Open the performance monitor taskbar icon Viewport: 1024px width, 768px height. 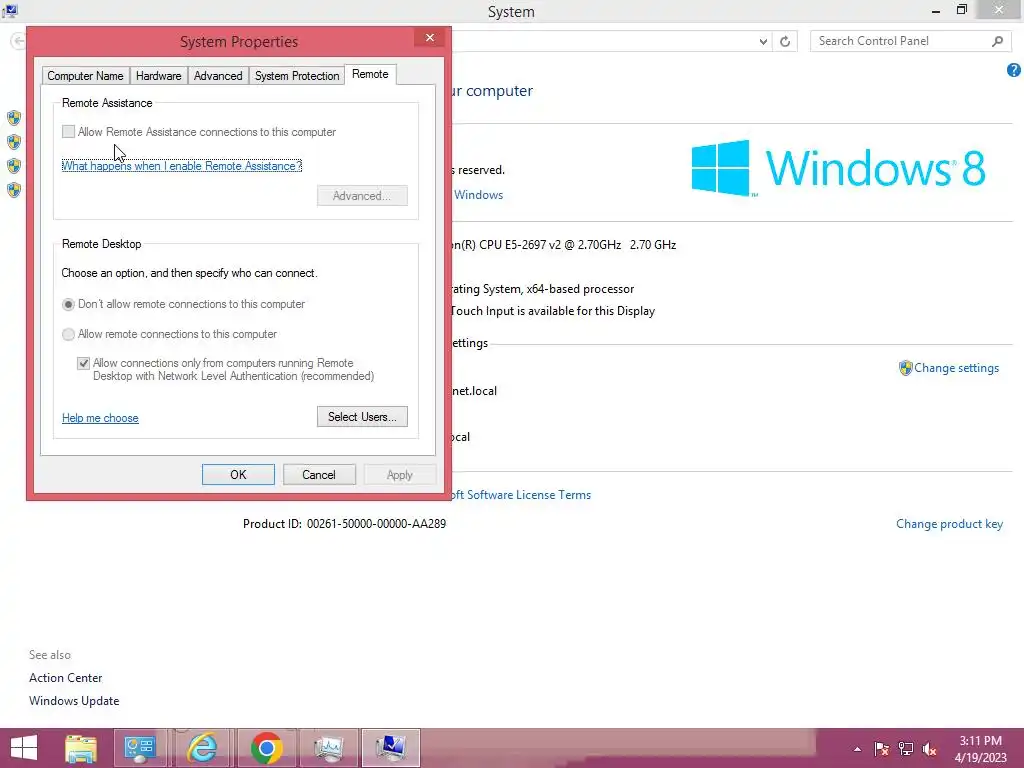(x=328, y=748)
